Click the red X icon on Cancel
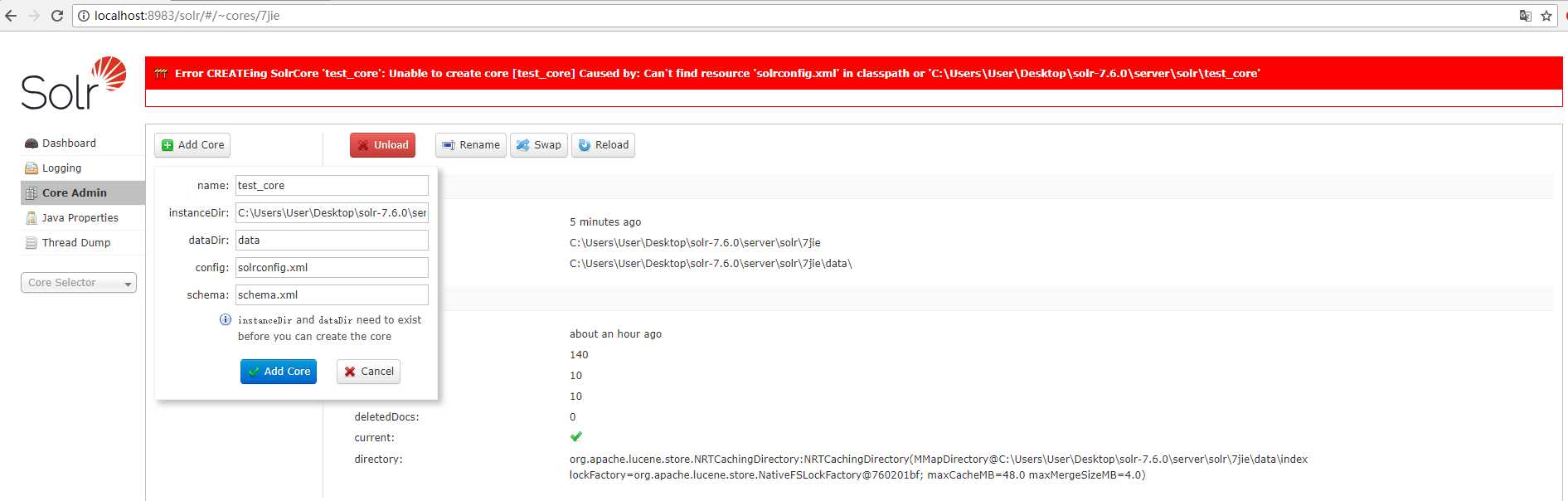Image resolution: width=1568 pixels, height=501 pixels. click(x=350, y=372)
